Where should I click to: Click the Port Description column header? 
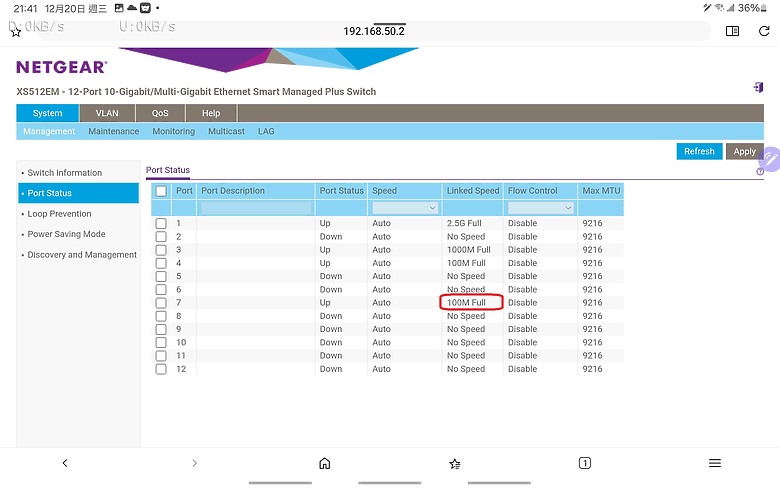point(232,191)
